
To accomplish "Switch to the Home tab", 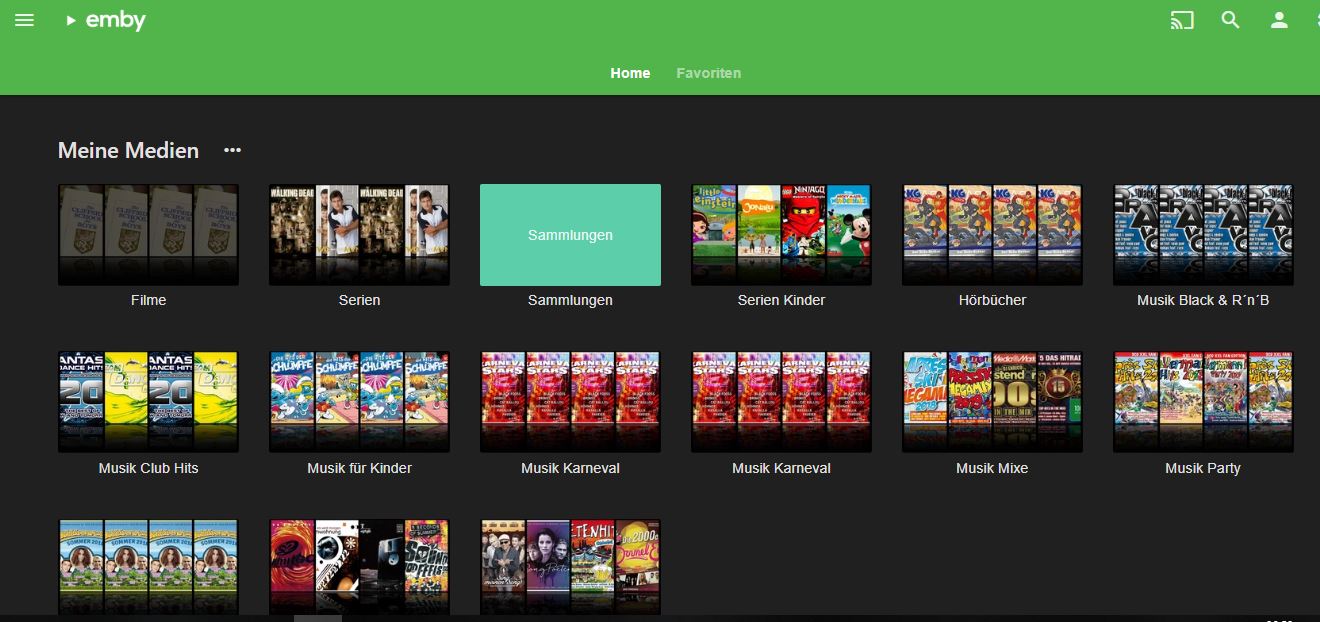I will tap(630, 73).
